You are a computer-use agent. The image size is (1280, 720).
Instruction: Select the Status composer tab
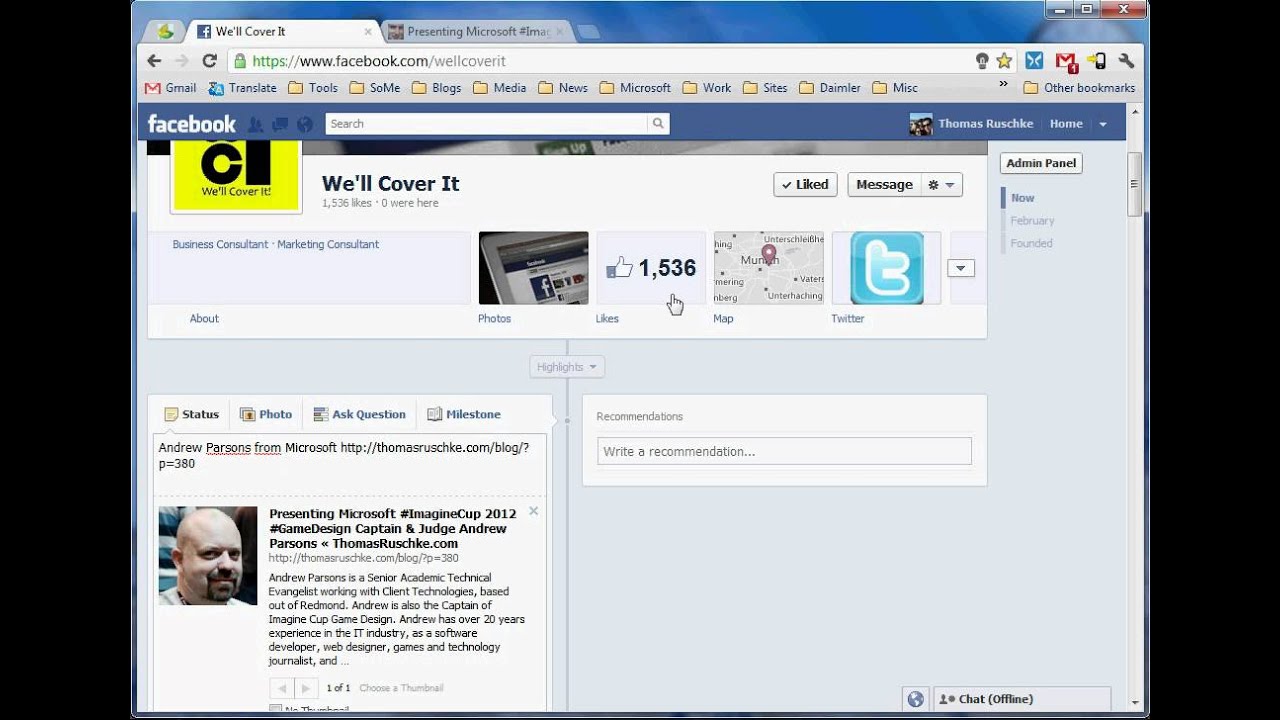tap(192, 414)
